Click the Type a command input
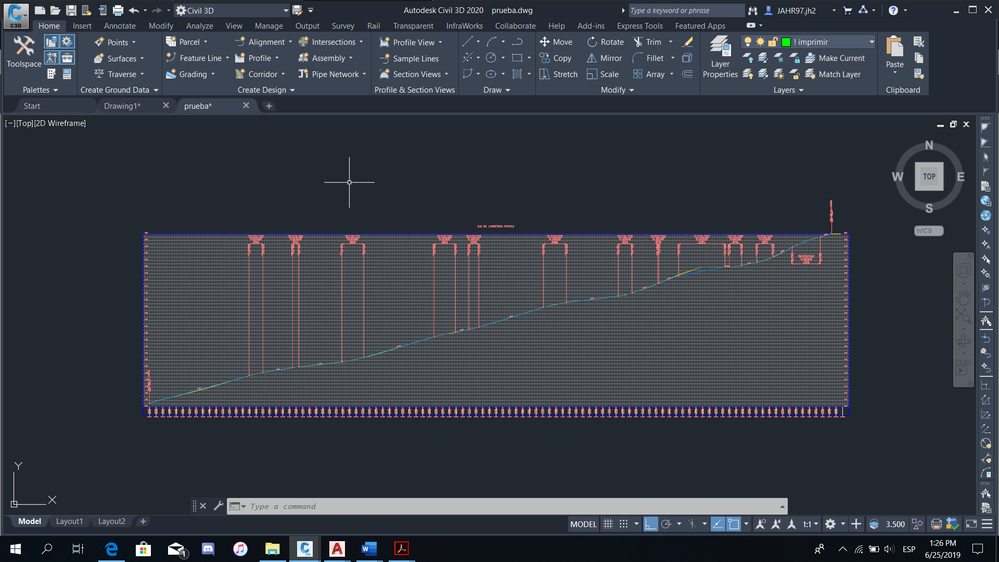The image size is (999, 562). coord(507,506)
